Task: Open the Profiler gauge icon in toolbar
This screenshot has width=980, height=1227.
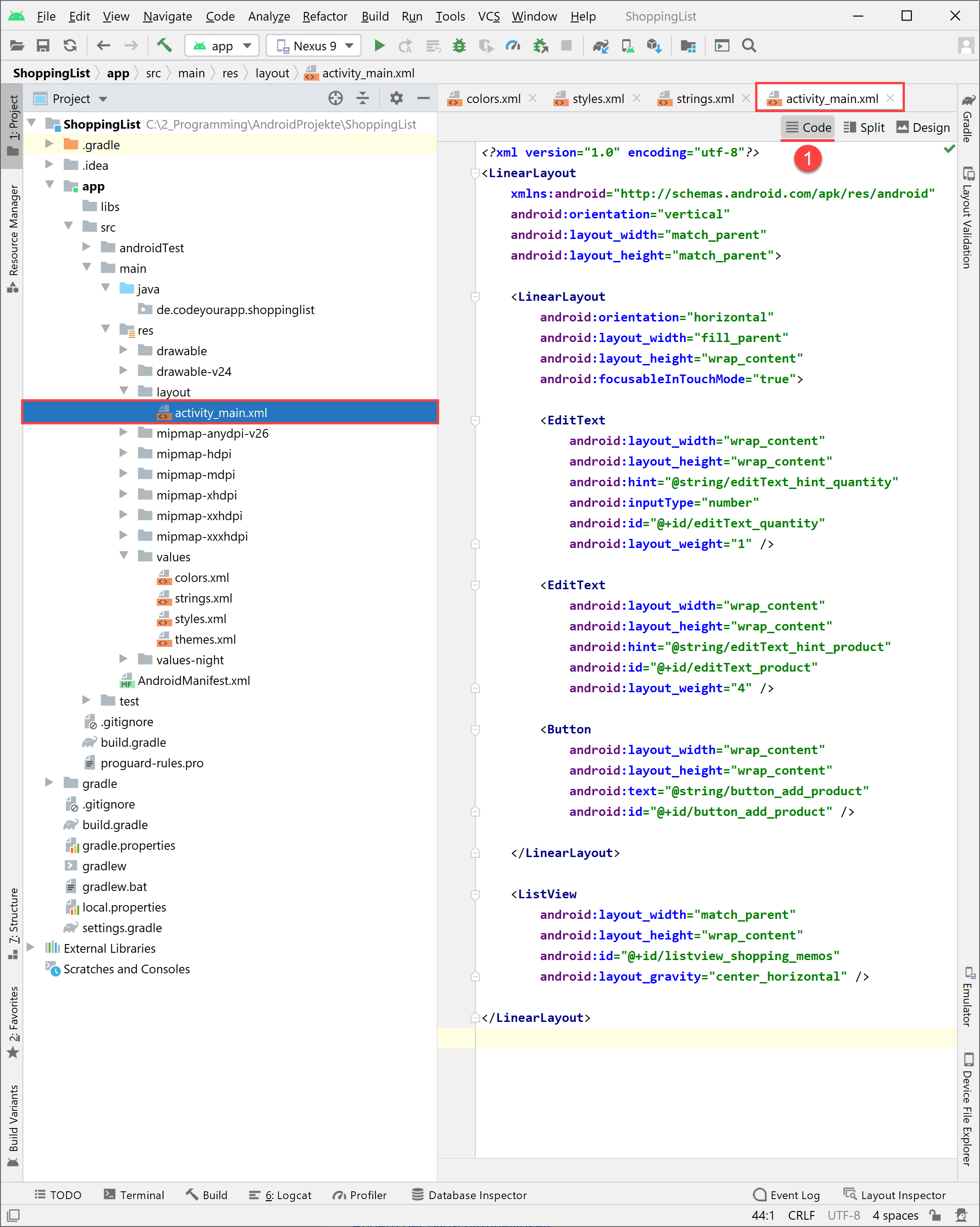Action: [513, 45]
